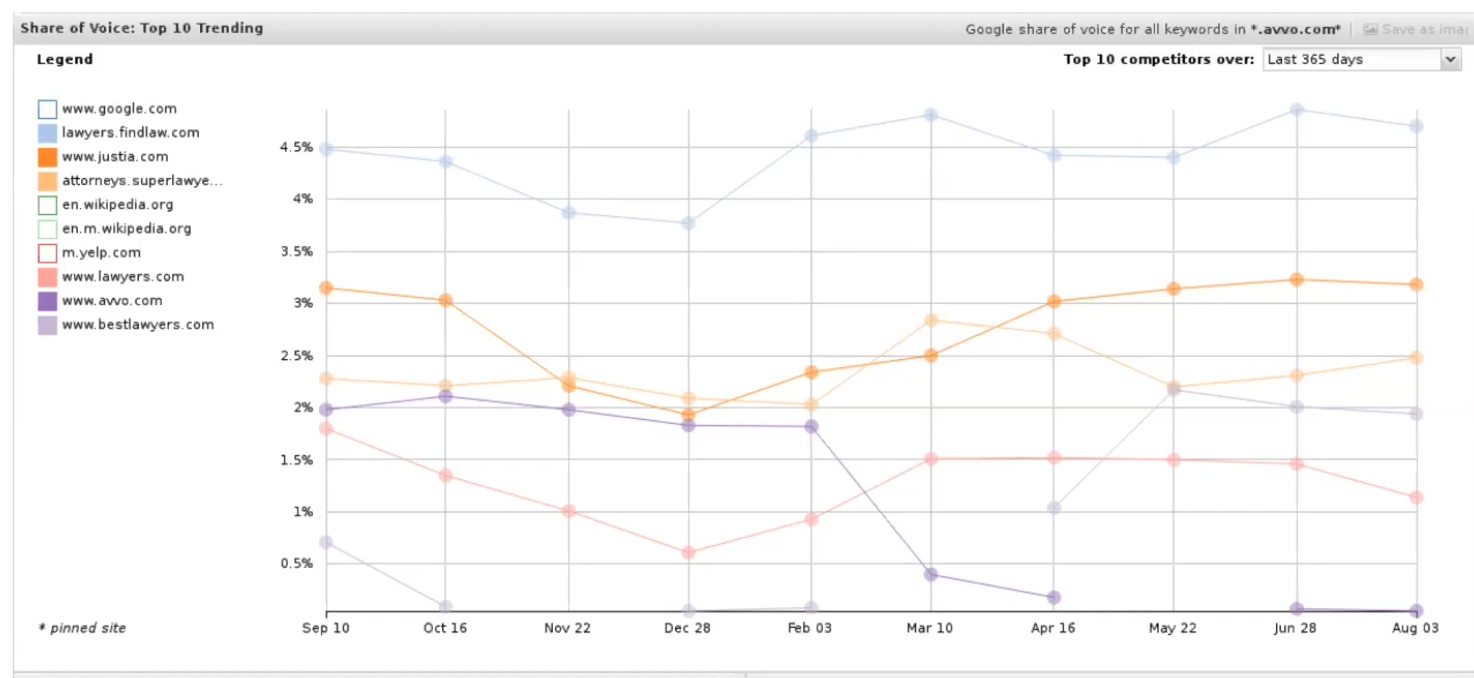Select the top light-blue data point at Jun 28
The image size is (1474, 678).
click(1296, 109)
